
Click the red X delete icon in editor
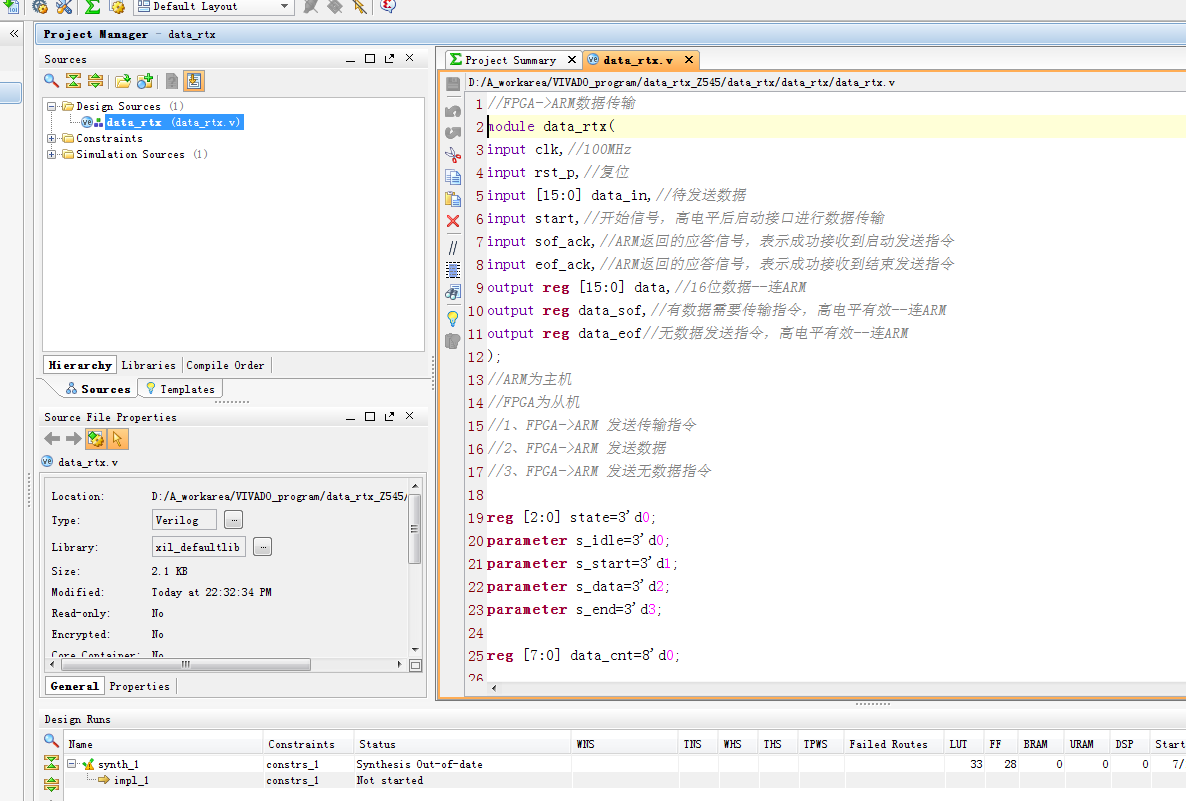(x=453, y=221)
